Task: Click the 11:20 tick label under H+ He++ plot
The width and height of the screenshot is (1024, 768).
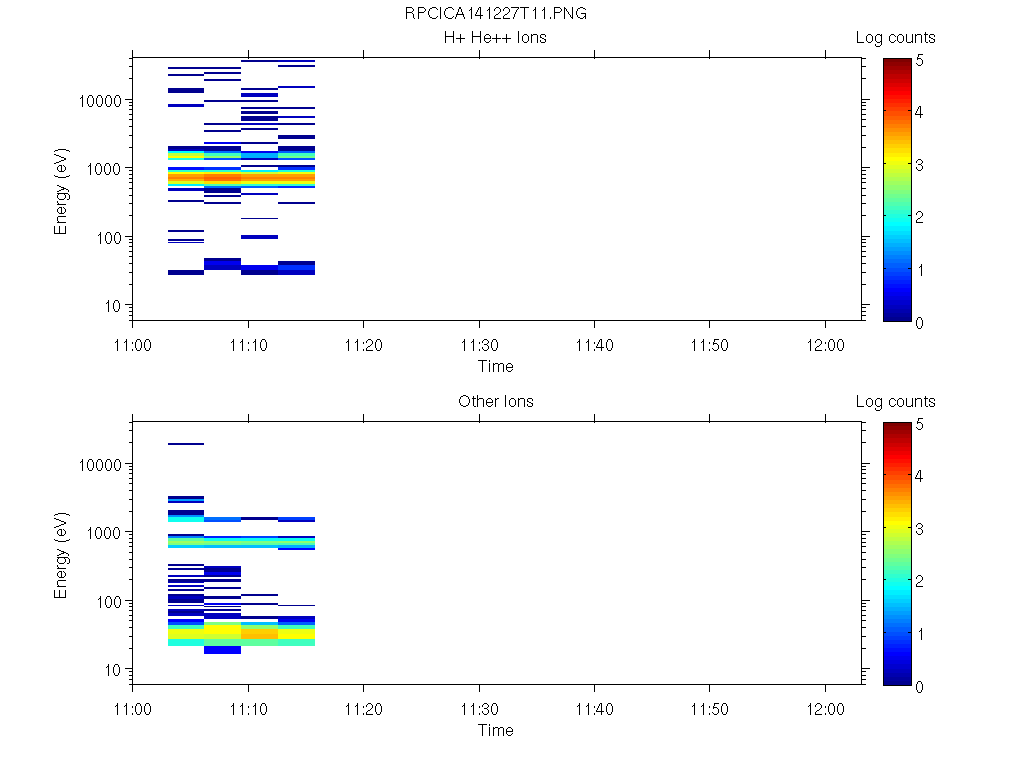Action: point(364,345)
